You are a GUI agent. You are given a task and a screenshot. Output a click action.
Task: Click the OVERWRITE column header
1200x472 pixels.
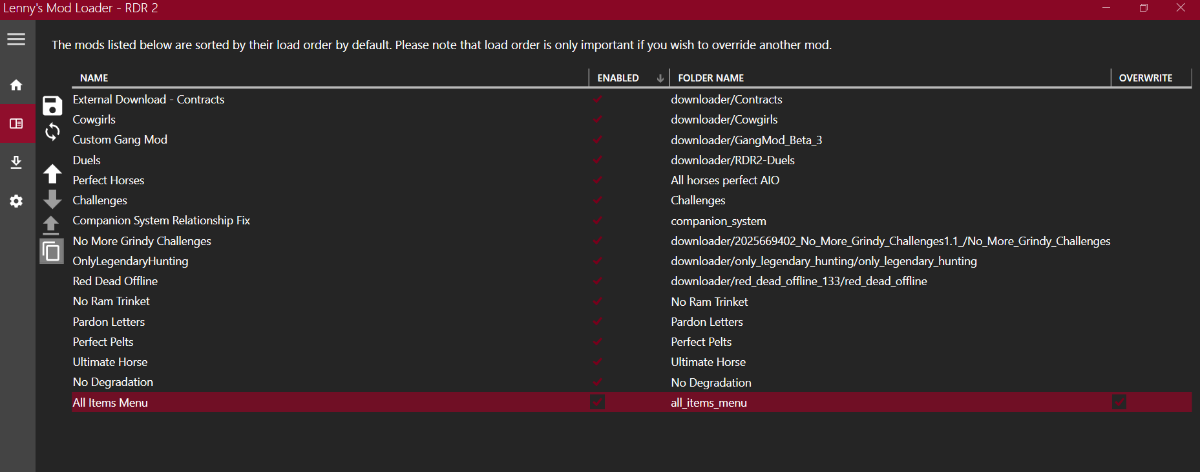[1145, 78]
